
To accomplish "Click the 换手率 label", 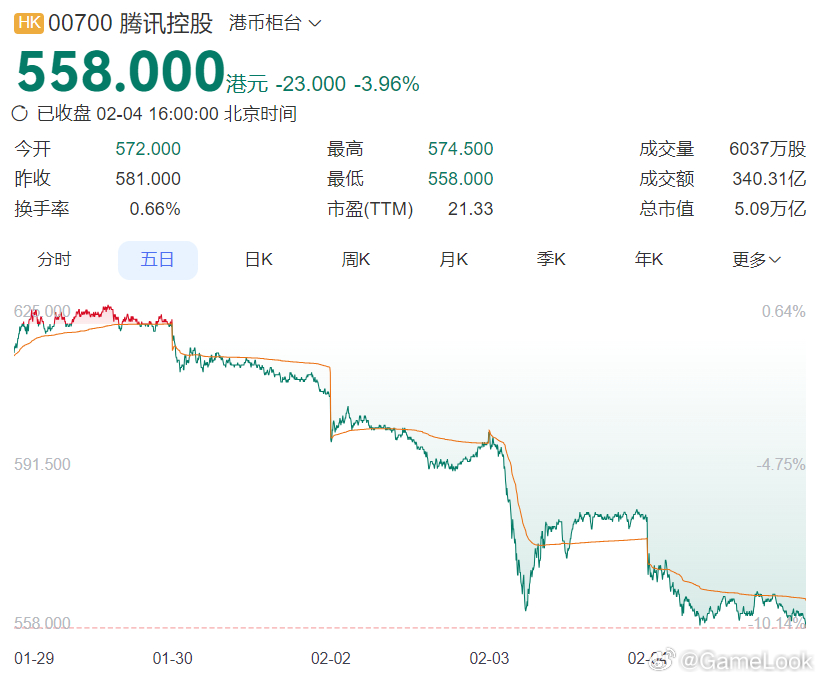I will pos(42,209).
